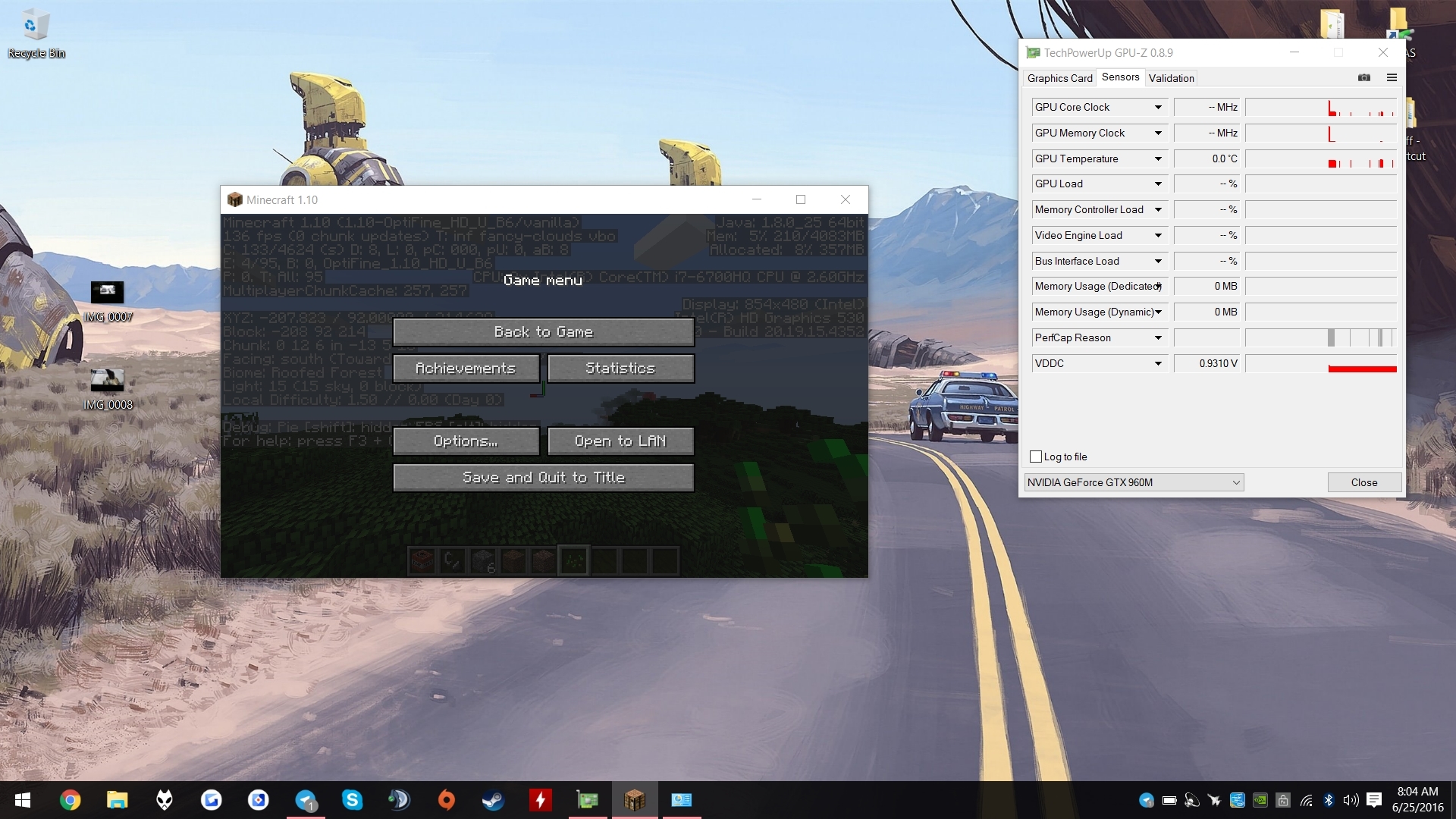Click GPU-Z screenshot camera icon
Viewport: 1456px width, 819px height.
(x=1363, y=77)
